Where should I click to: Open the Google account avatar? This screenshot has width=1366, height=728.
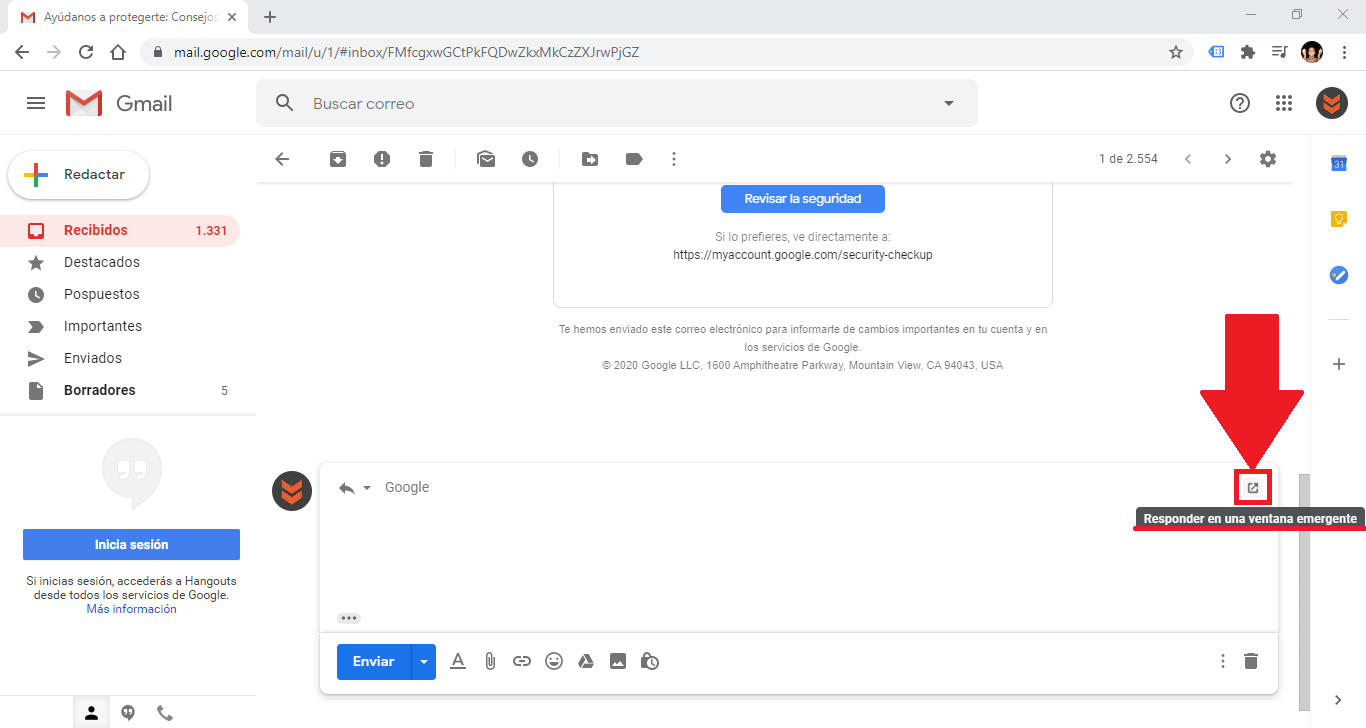(1332, 103)
